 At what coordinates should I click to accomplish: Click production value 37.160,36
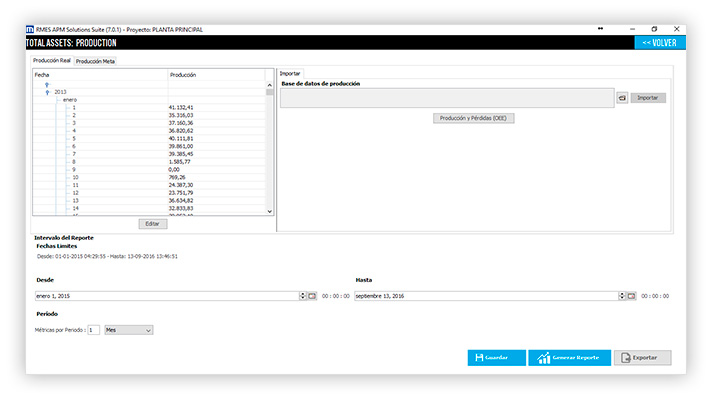pos(181,123)
